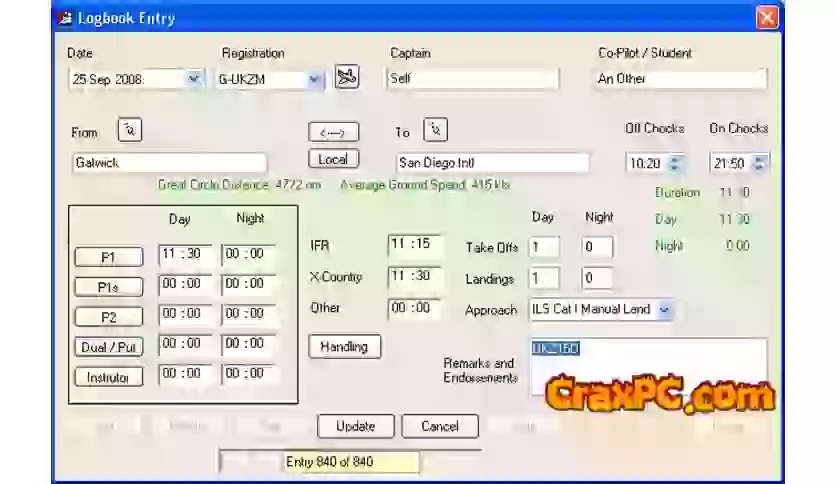This screenshot has height=484, width=836.
Task: Click the Off Chocks 10:20 time field
Action: [x=648, y=163]
